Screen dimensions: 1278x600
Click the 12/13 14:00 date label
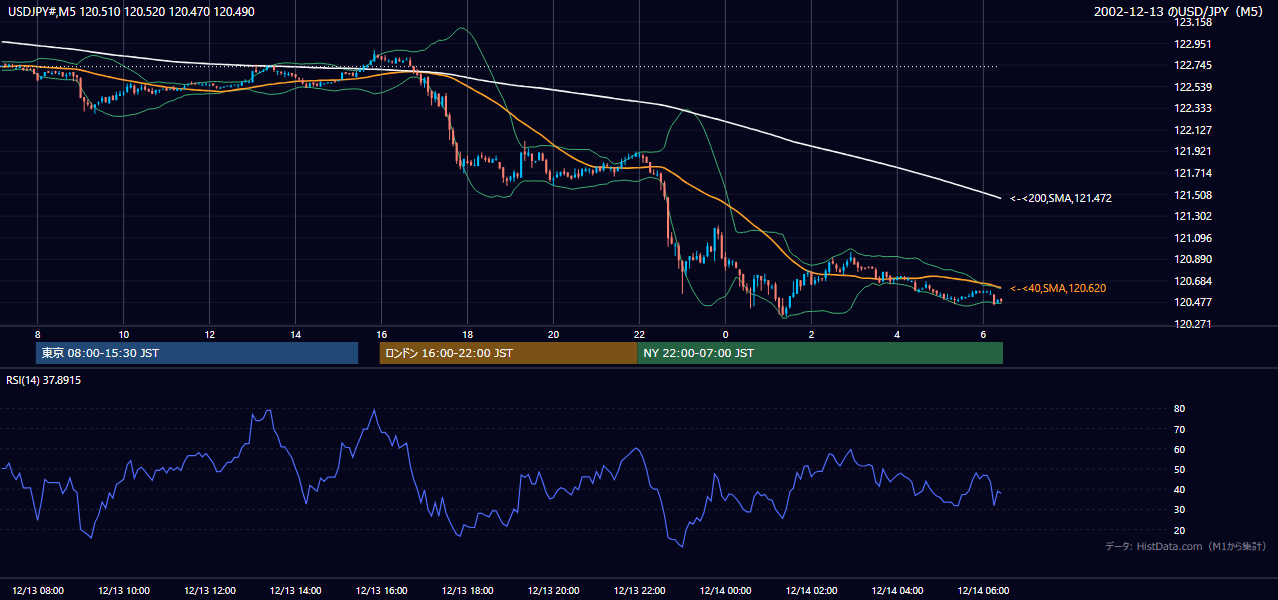pyautogui.click(x=296, y=591)
